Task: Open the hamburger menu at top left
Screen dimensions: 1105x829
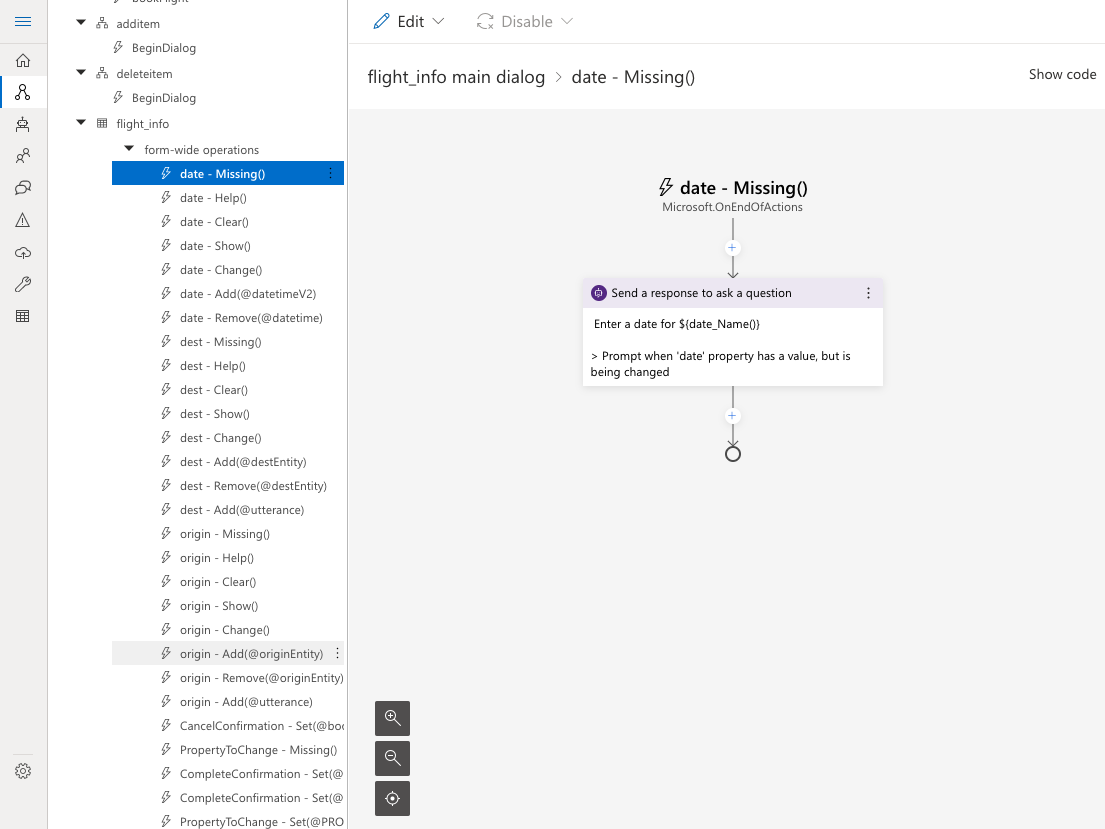Action: click(x=23, y=20)
